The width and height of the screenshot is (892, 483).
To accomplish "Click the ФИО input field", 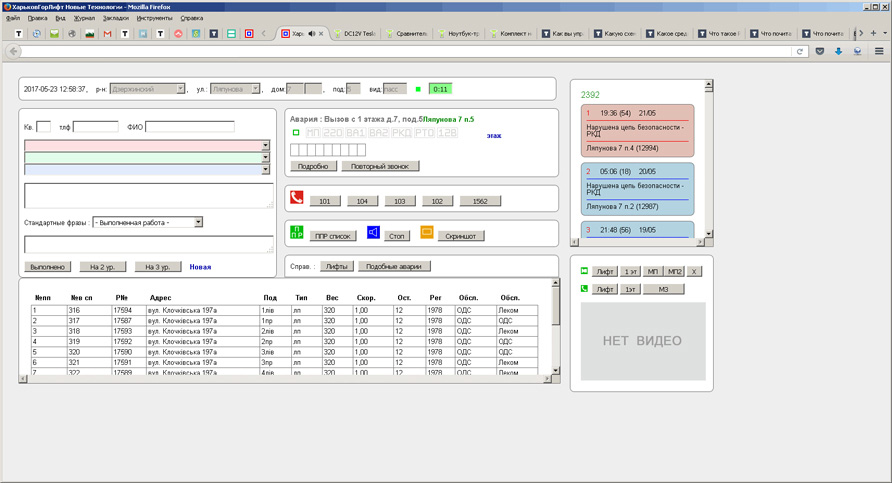I will click(x=190, y=127).
